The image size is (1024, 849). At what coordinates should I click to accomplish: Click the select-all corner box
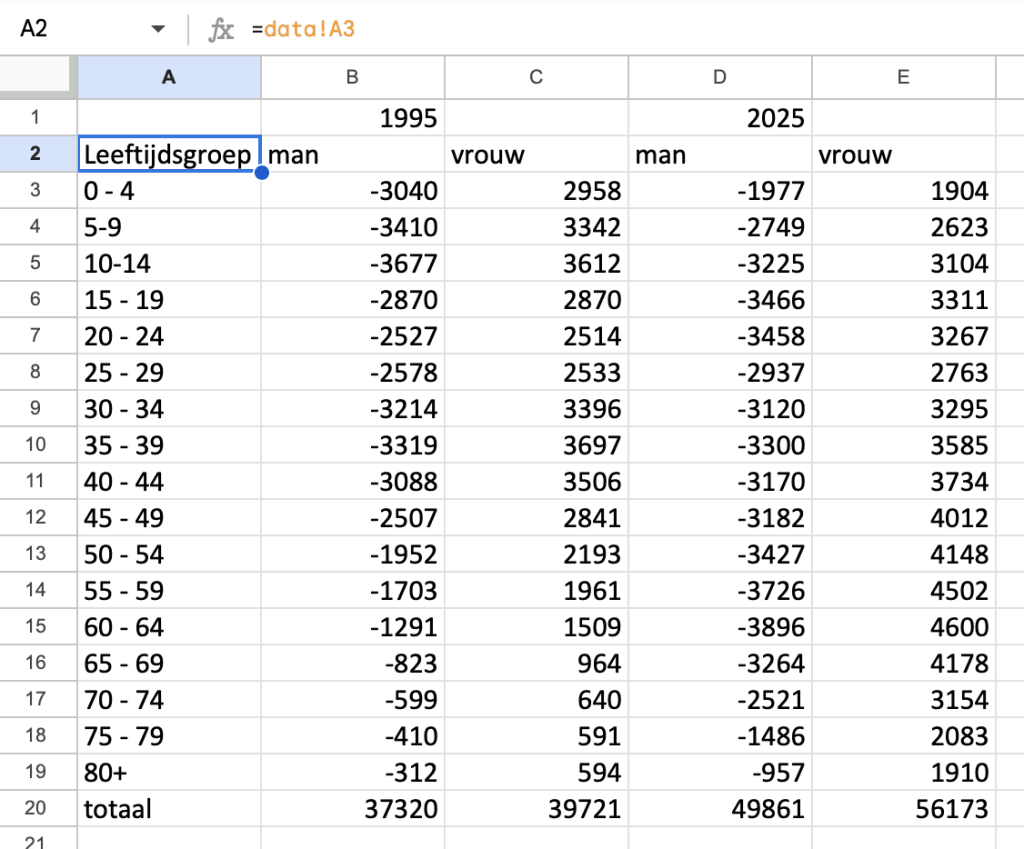click(38, 77)
